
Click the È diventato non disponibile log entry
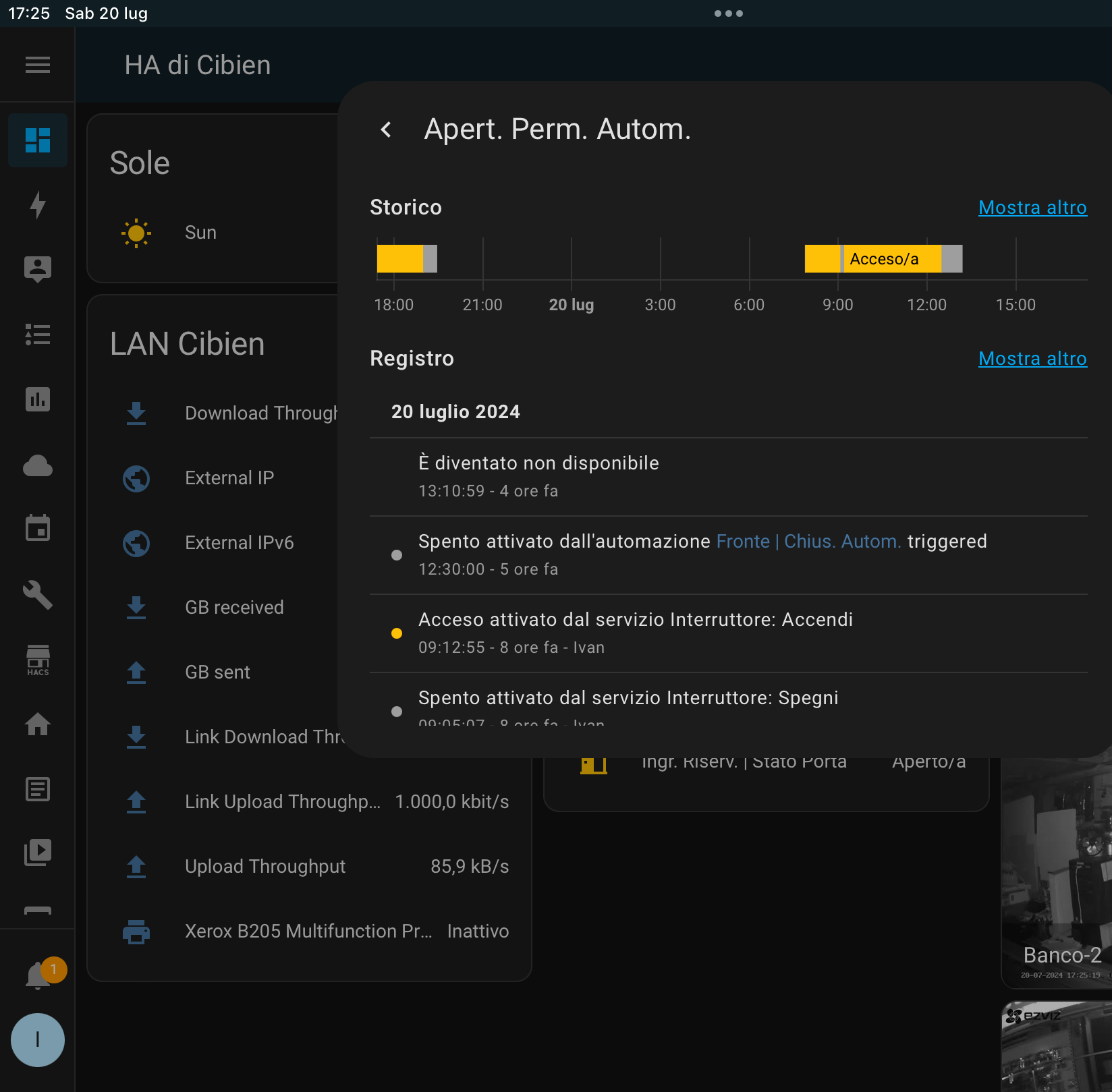click(x=729, y=477)
